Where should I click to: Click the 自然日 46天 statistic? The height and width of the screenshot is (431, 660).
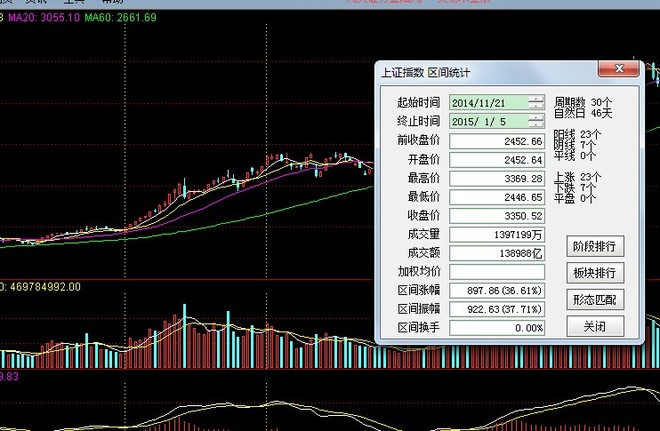[x=583, y=113]
